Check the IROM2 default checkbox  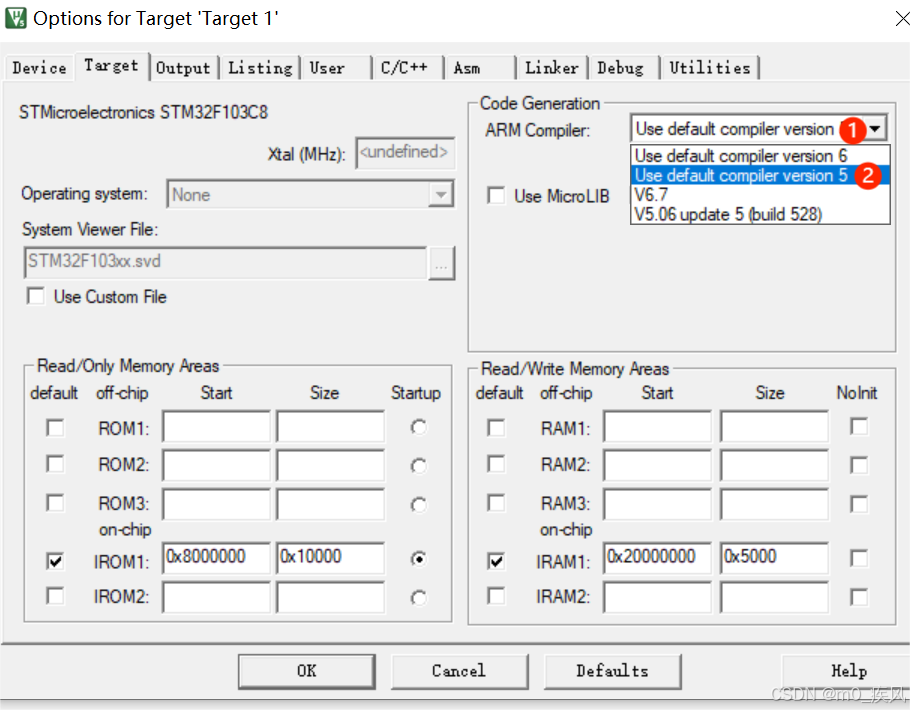[55, 596]
